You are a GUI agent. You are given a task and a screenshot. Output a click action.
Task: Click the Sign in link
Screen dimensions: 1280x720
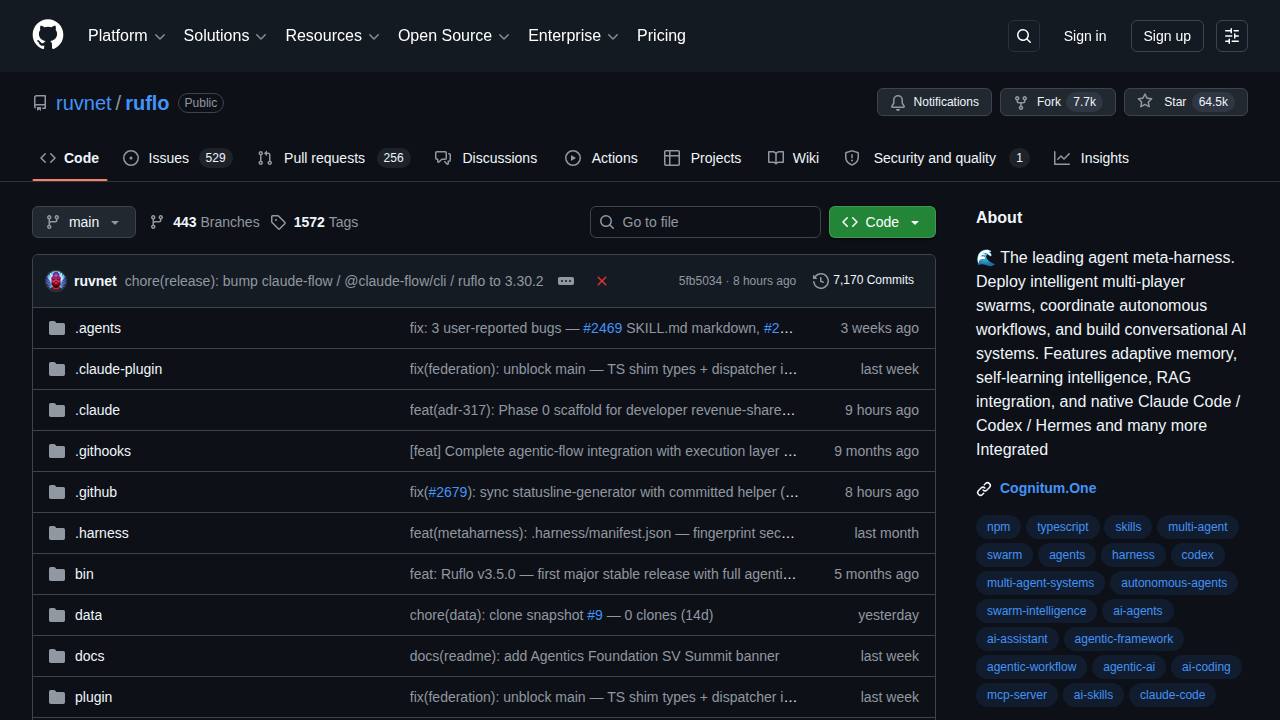pos(1085,36)
